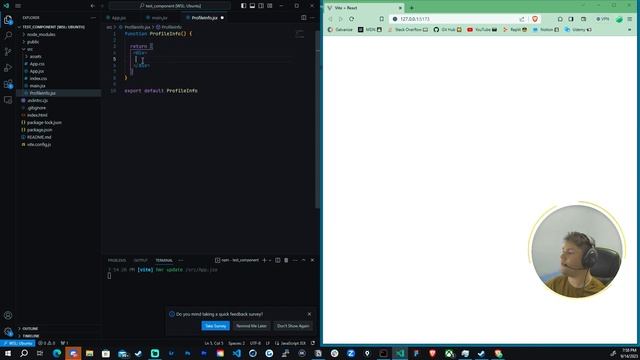Open the Extensions view in activity bar
The height and width of the screenshot is (360, 640).
click(x=8, y=84)
